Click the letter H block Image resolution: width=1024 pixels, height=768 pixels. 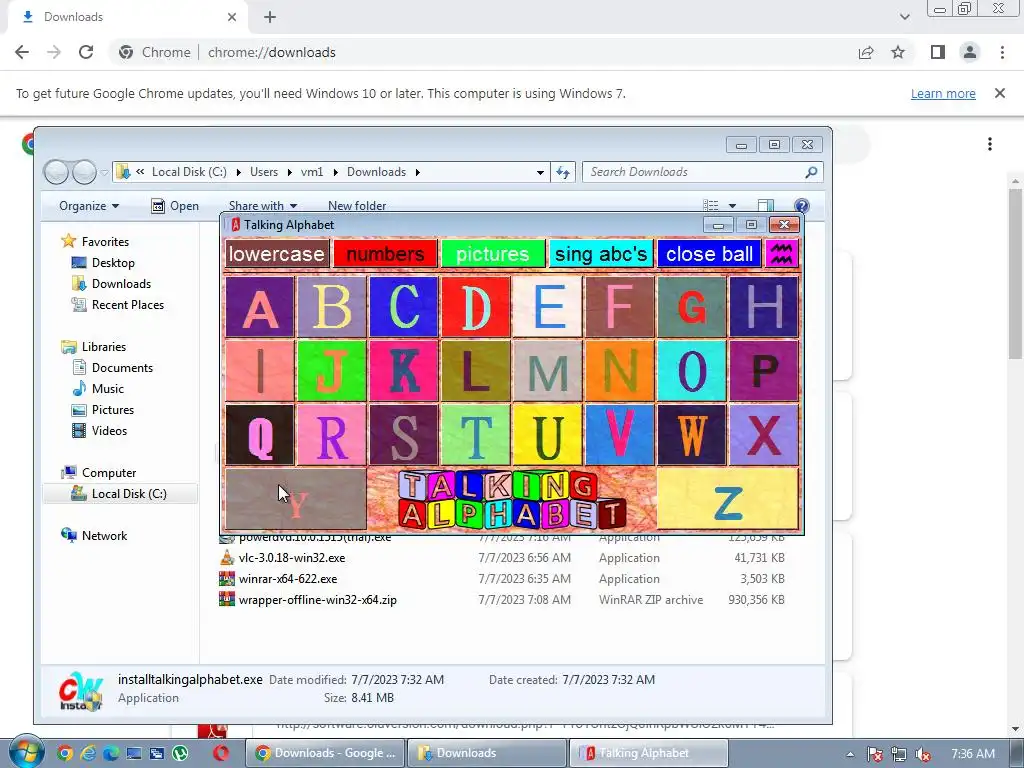763,306
